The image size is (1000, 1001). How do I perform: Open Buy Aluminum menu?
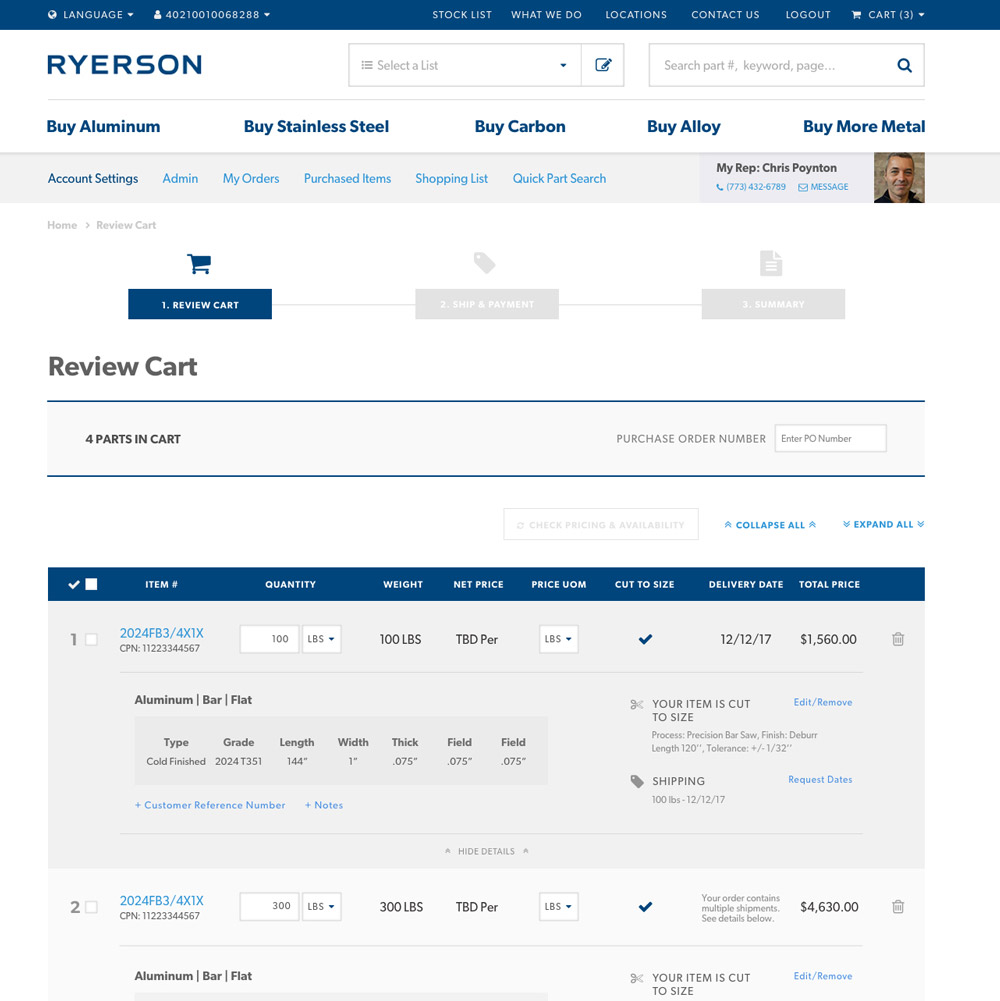pyautogui.click(x=103, y=126)
